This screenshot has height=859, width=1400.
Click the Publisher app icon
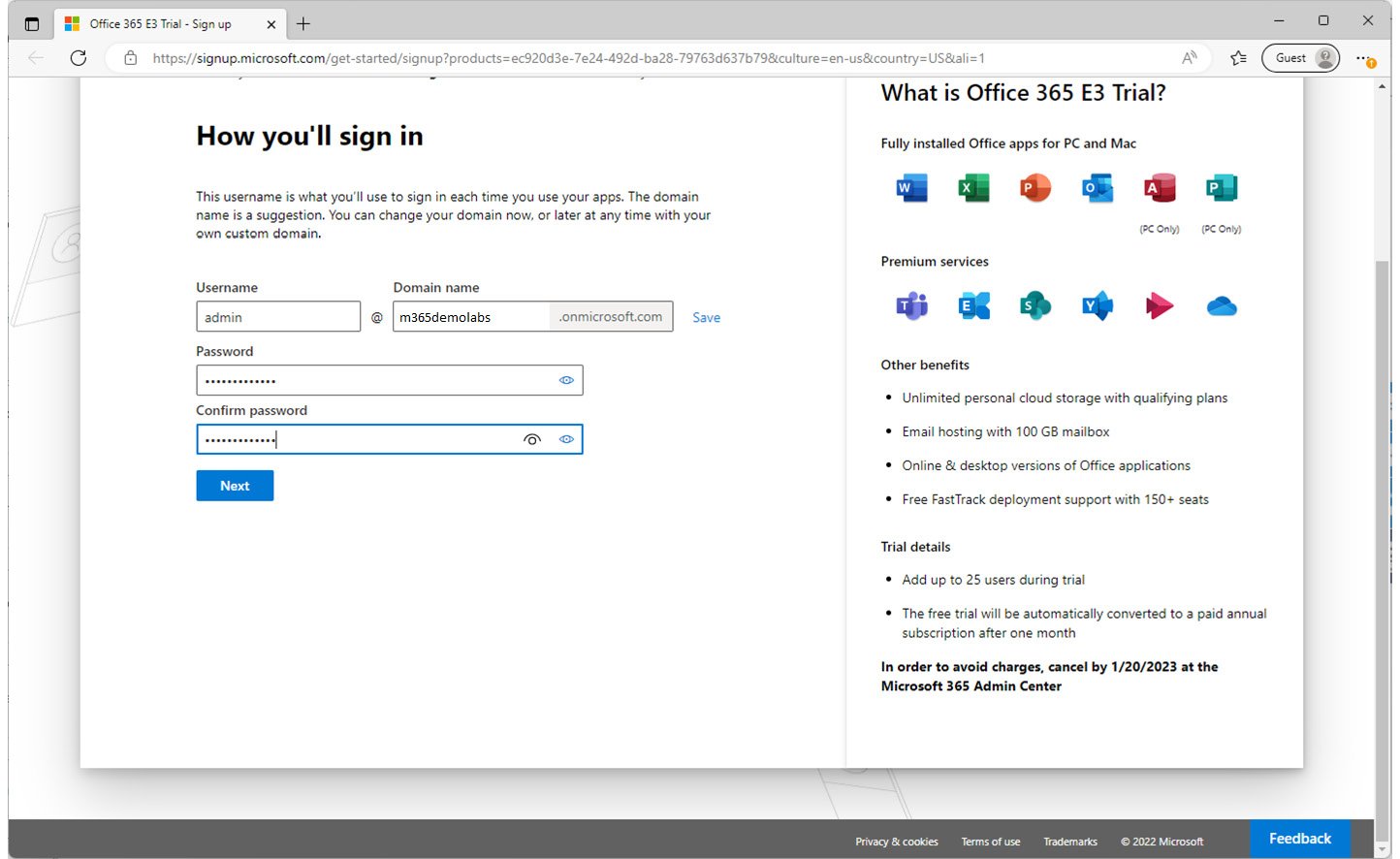click(1222, 188)
